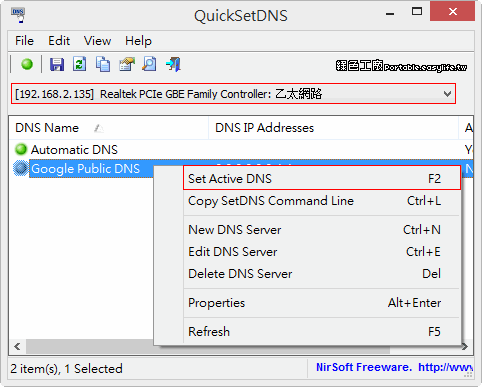This screenshot has height=387, width=482.
Task: Choose Refresh in context menu
Action: click(x=322, y=332)
